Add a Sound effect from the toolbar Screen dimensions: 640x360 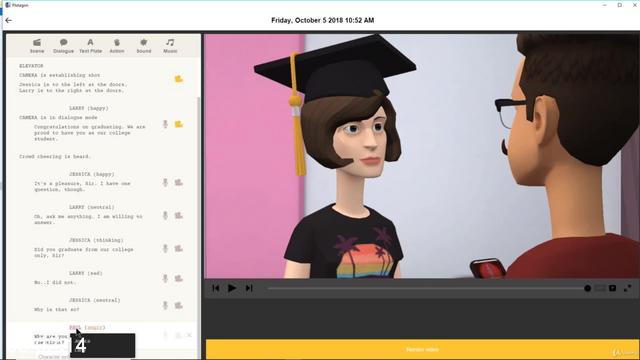[144, 45]
